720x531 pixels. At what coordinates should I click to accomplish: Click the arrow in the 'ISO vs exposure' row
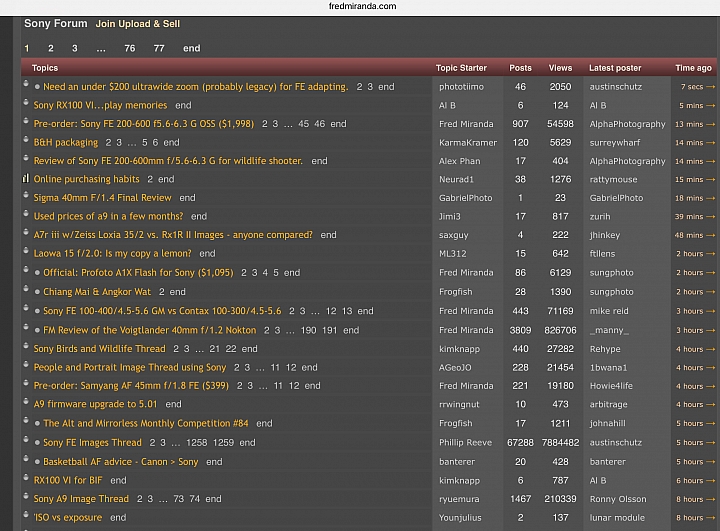coord(711,518)
